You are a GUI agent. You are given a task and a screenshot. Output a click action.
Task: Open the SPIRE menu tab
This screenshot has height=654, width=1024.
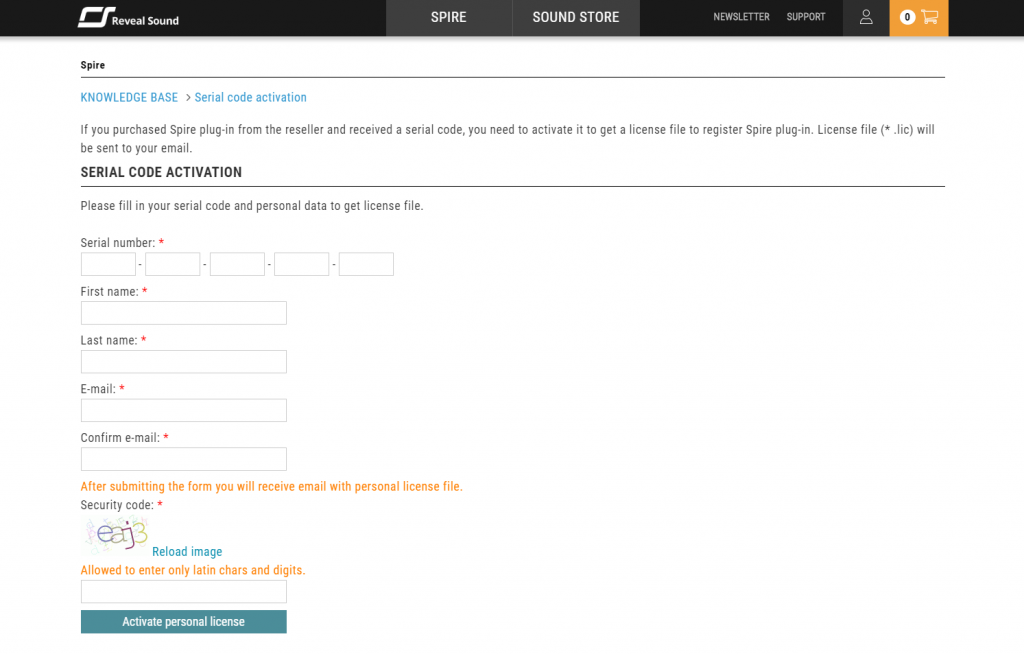pyautogui.click(x=448, y=17)
